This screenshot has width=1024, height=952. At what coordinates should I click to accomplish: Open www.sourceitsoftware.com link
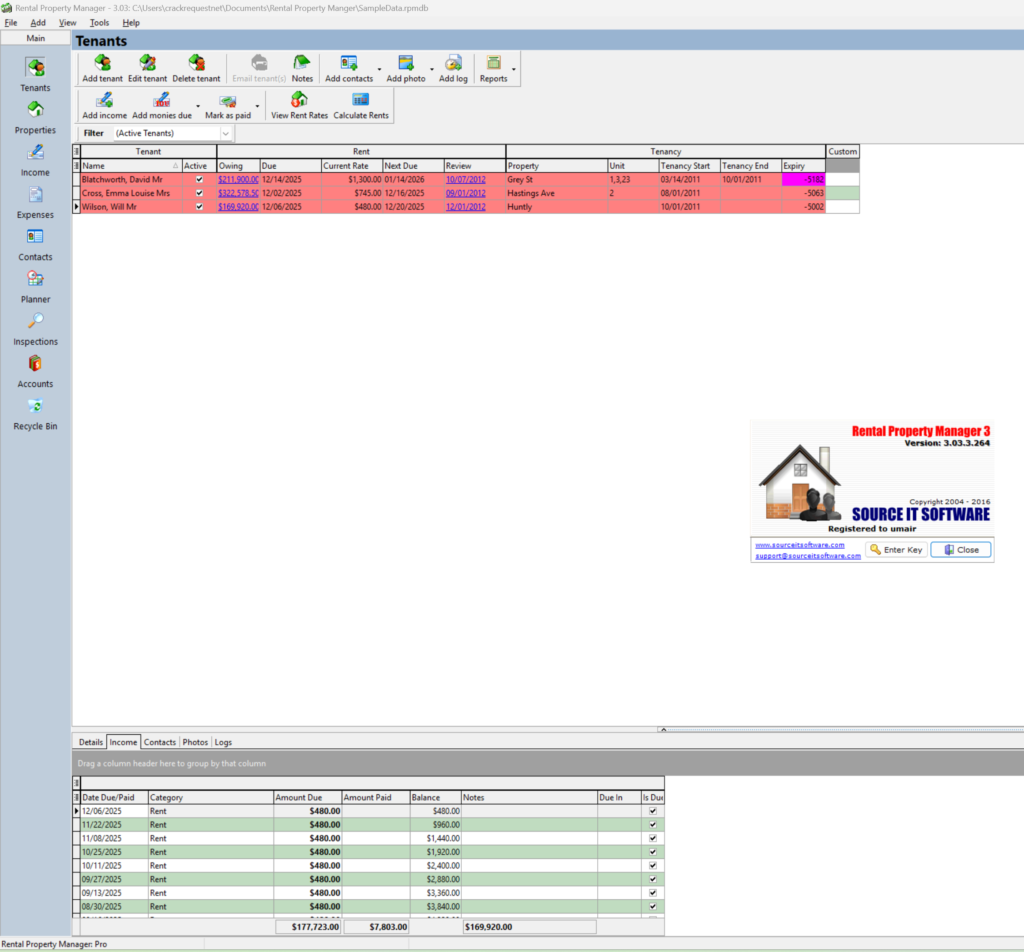(799, 545)
